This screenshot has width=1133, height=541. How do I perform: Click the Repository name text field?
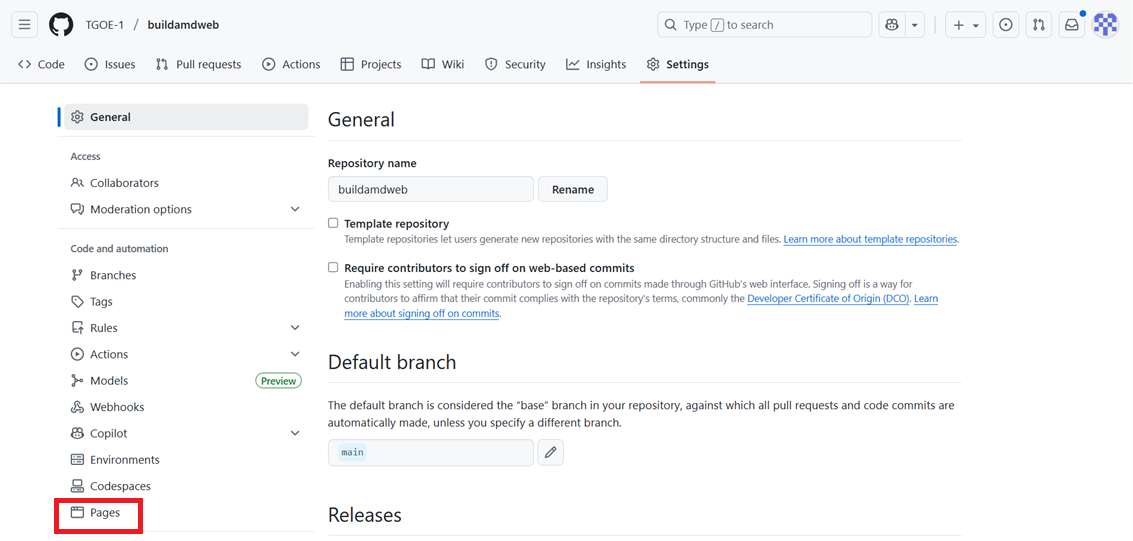tap(430, 189)
